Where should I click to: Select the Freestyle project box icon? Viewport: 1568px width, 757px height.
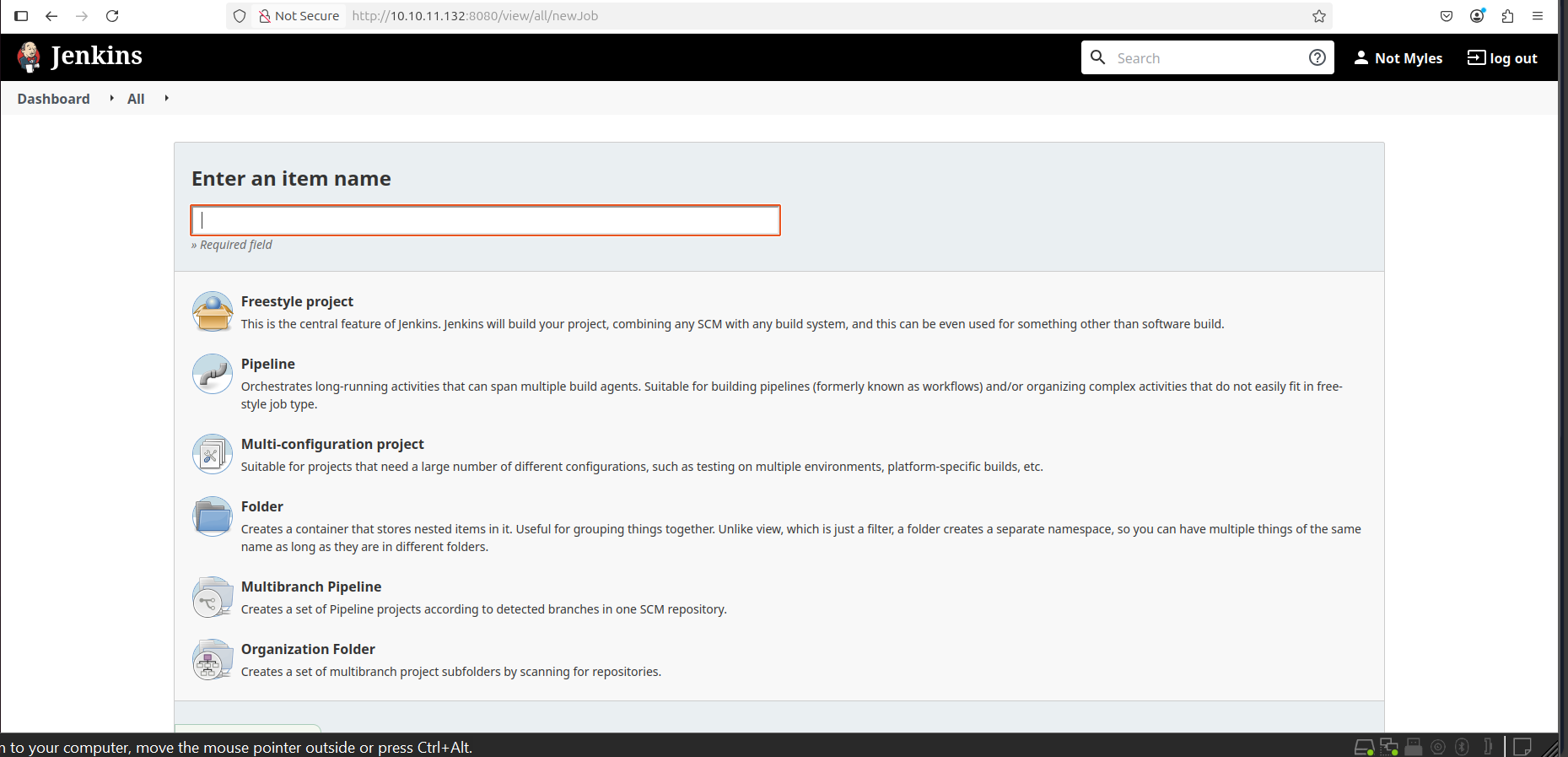213,312
